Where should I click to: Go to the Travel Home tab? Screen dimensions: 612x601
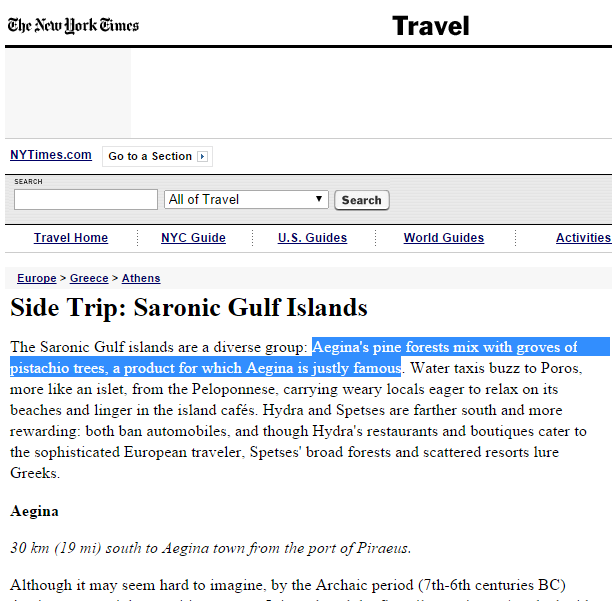(x=71, y=238)
